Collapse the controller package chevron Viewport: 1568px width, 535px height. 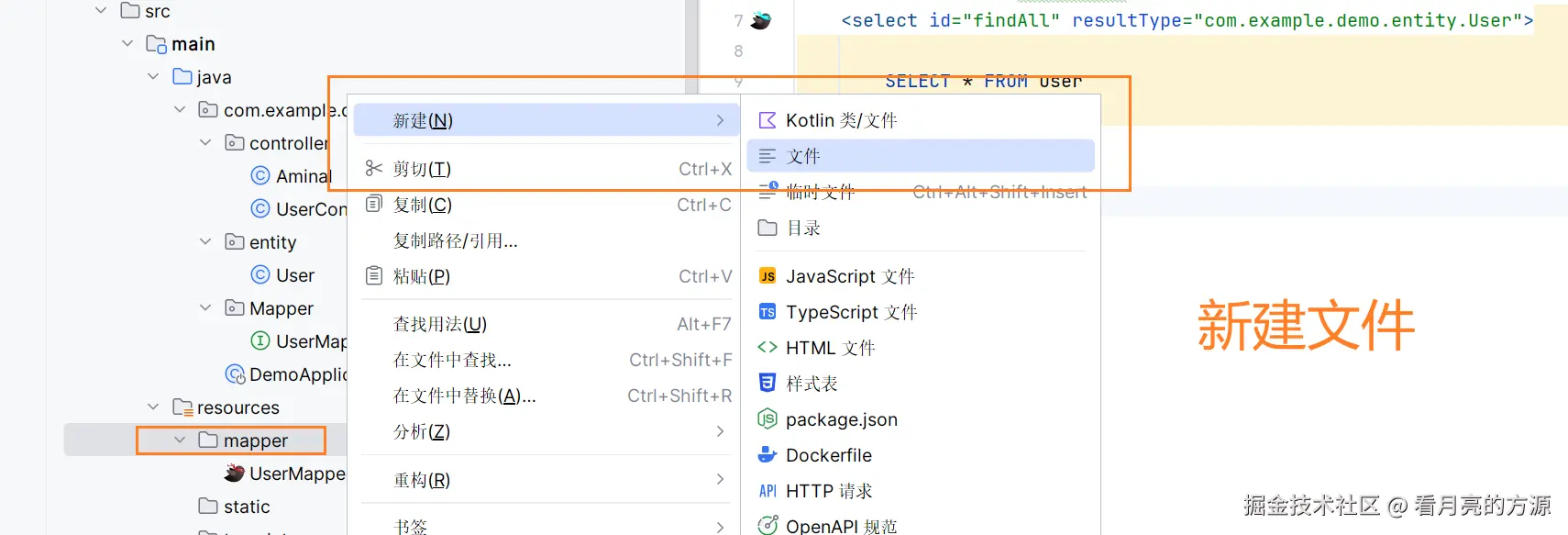point(205,142)
